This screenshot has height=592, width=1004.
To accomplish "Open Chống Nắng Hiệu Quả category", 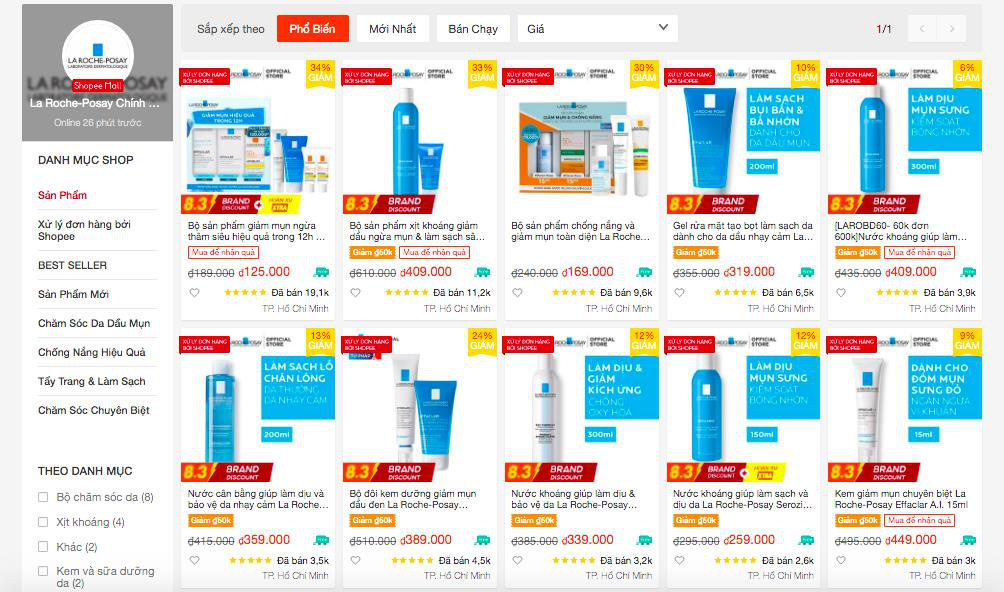I will click(92, 352).
